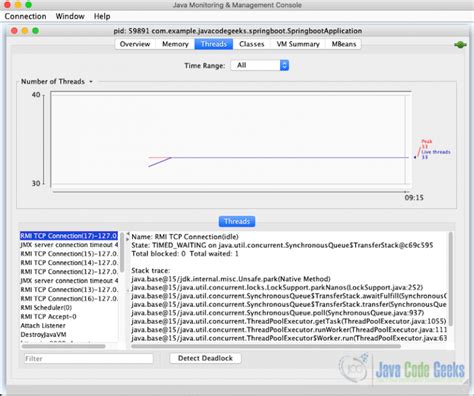Select RMI TCP Connection(12) thread

[69, 272]
